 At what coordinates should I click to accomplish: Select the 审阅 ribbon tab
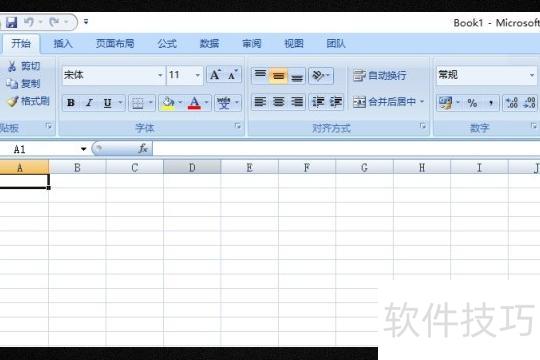[x=251, y=43]
